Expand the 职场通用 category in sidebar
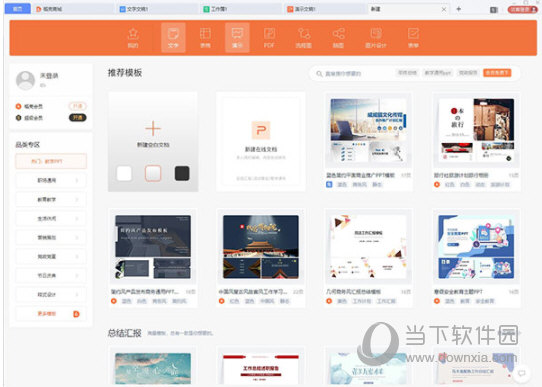542x387 pixels. (x=51, y=180)
